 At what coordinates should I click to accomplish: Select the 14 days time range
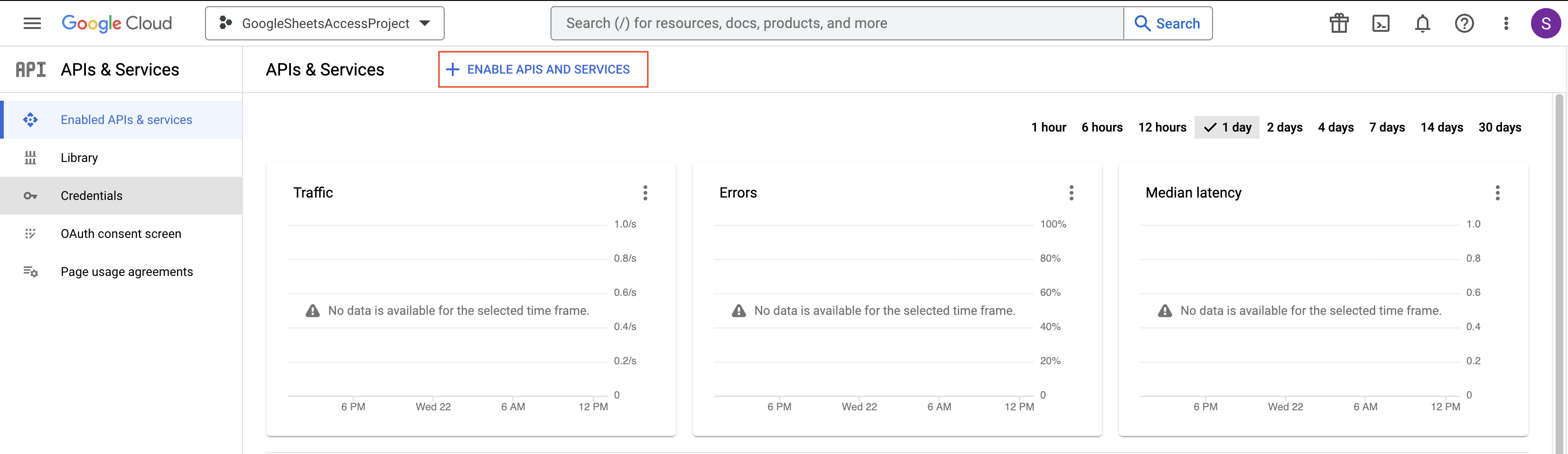click(x=1441, y=127)
